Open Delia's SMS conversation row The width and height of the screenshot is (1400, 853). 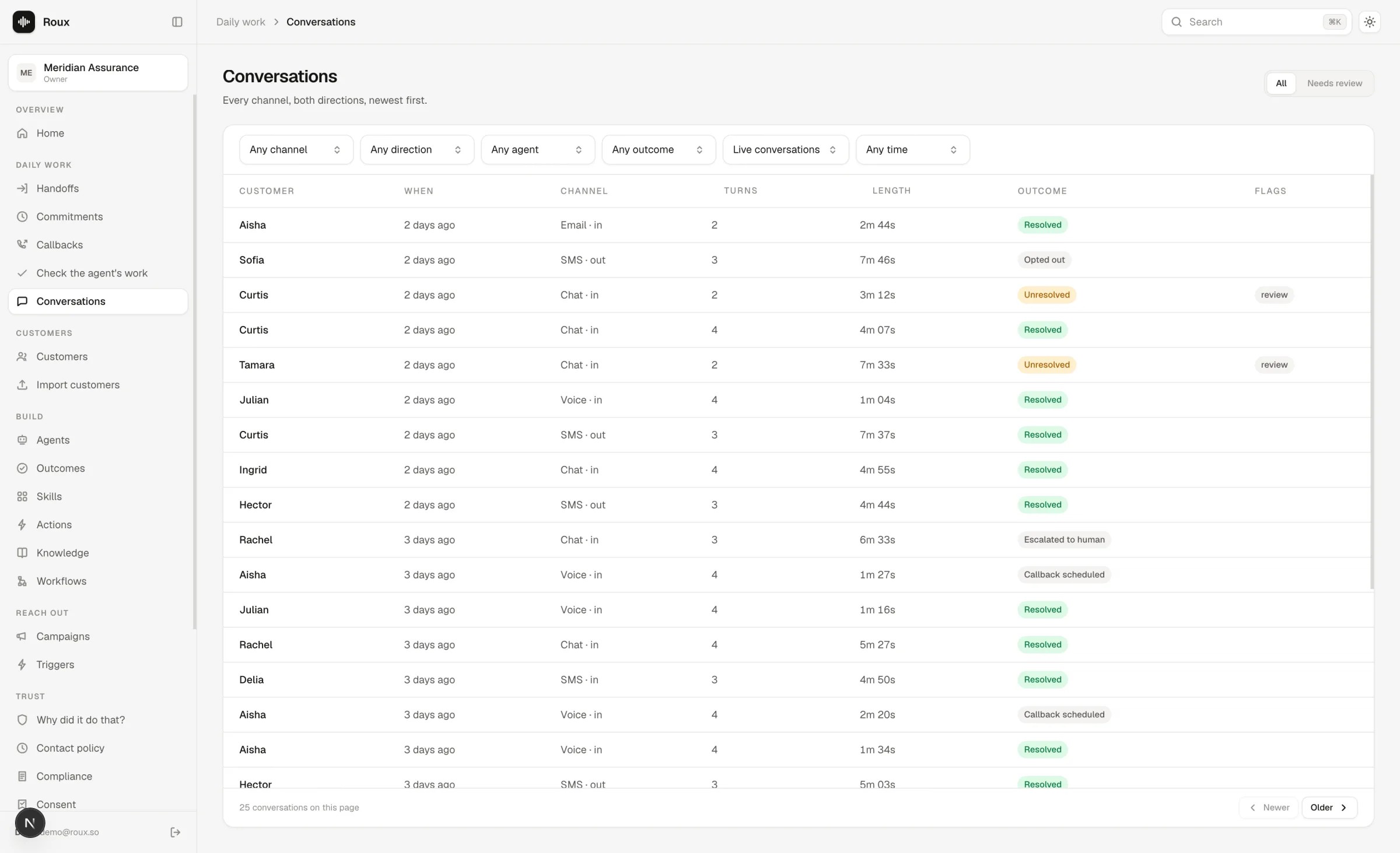(x=797, y=680)
